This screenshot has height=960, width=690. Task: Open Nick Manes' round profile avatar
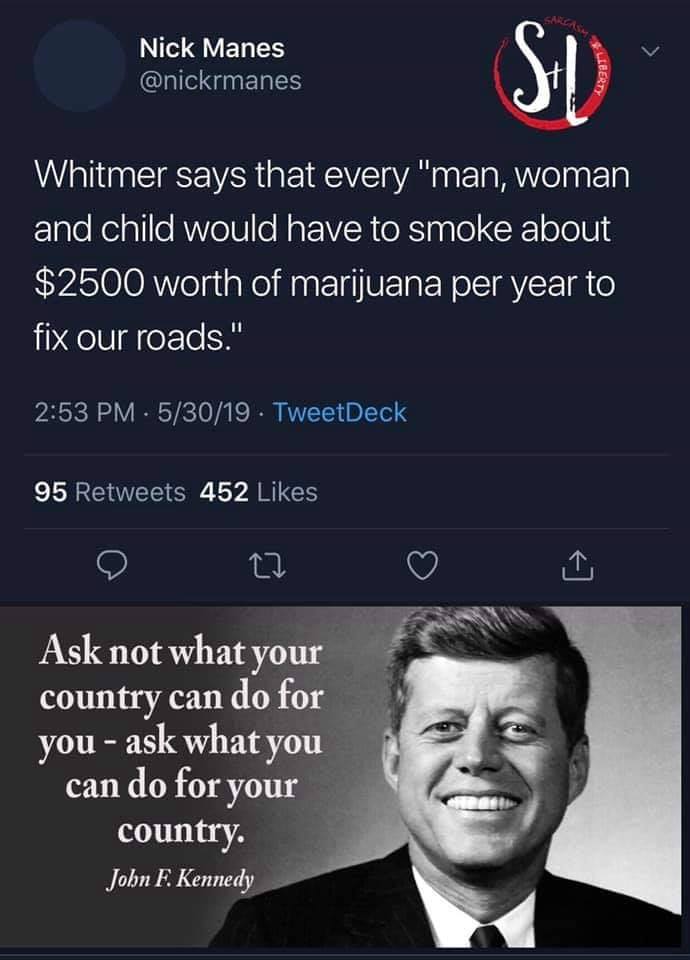(80, 66)
